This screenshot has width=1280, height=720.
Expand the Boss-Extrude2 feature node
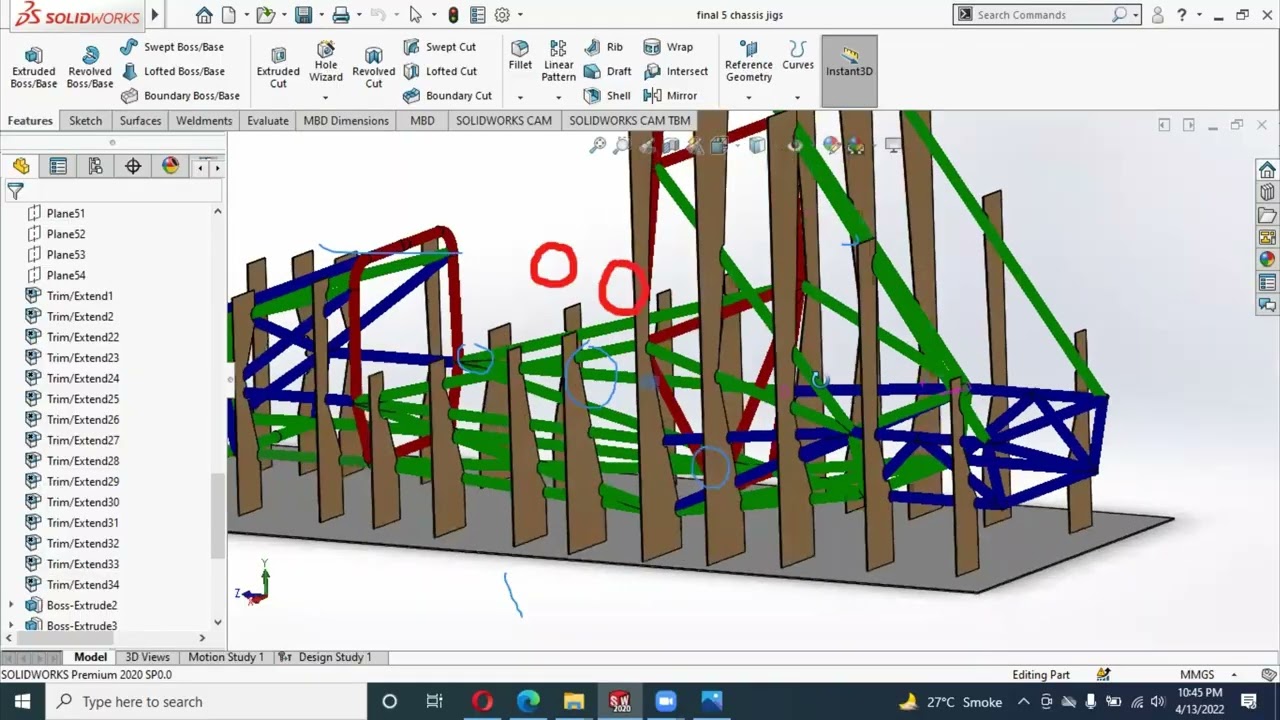[x=11, y=605]
